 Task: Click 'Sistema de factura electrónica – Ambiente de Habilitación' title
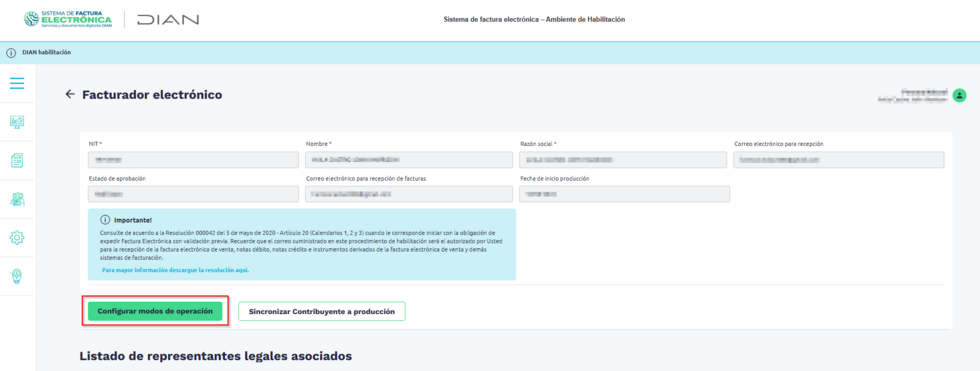[534, 19]
